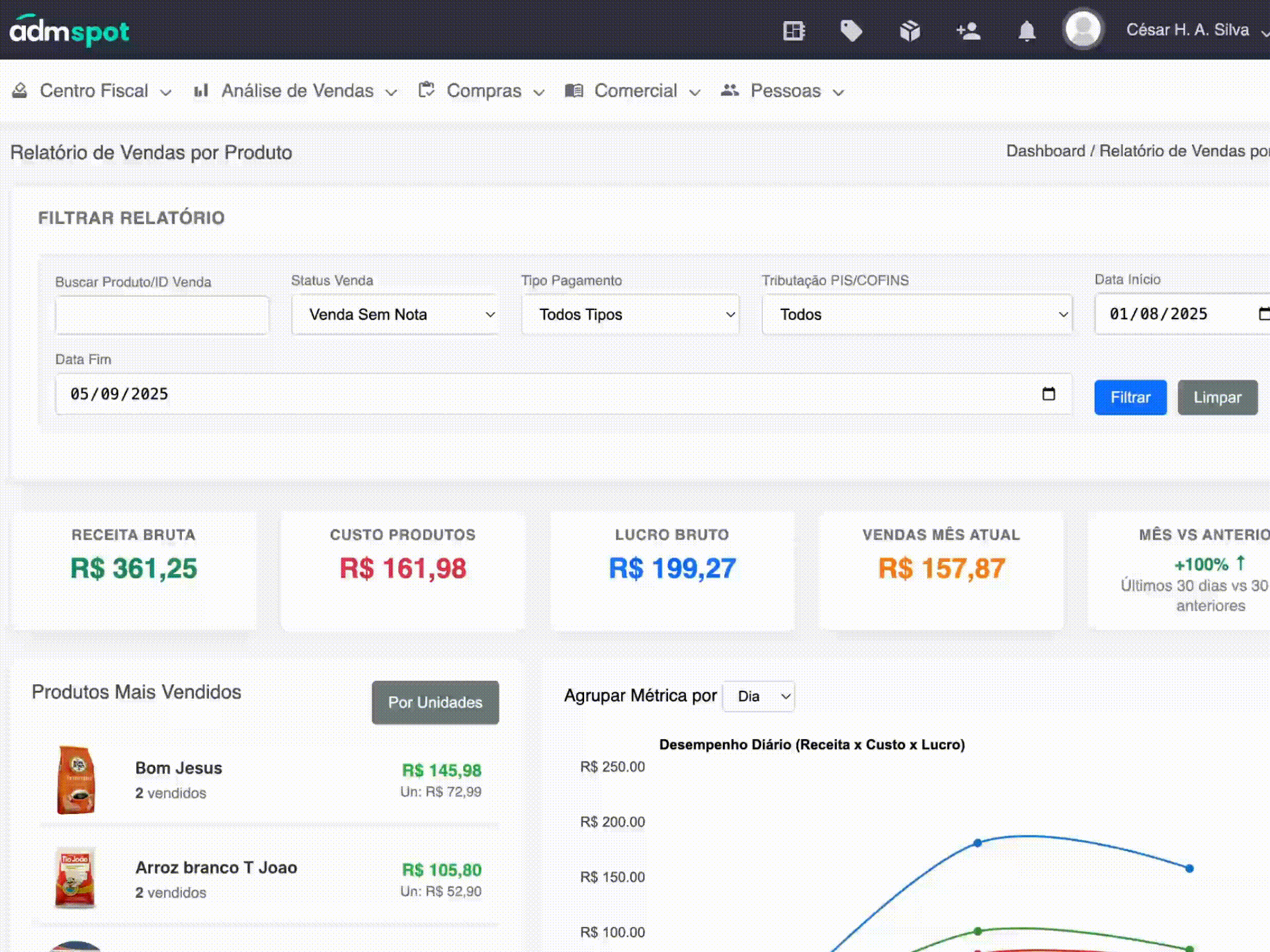Open the notifications bell icon
This screenshot has height=952, width=1270.
tap(1026, 30)
